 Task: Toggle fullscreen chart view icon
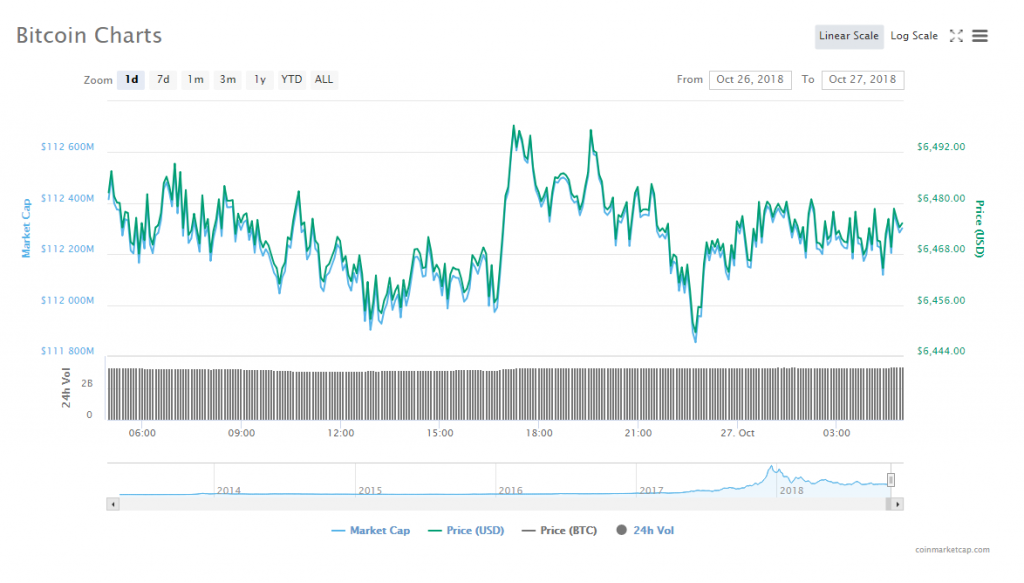click(956, 36)
